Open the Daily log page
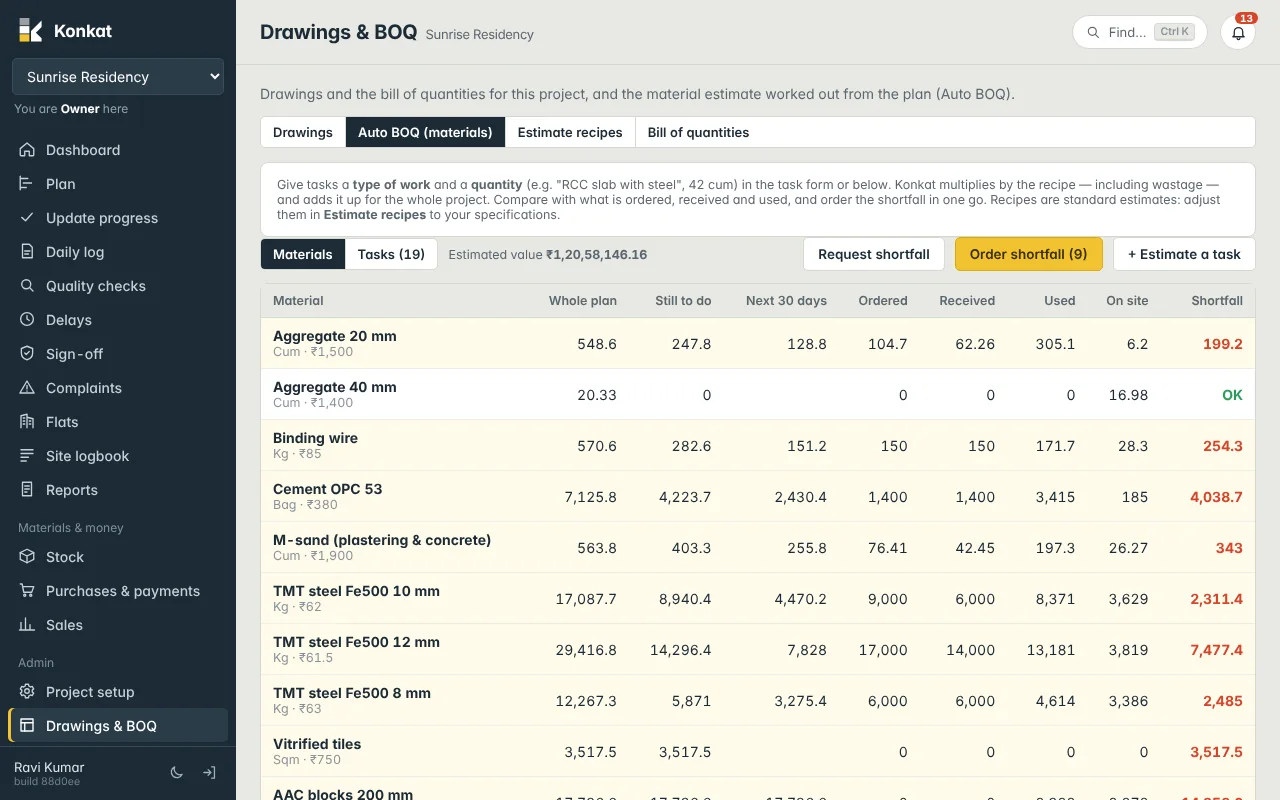Screen dimensions: 1280x800 pos(118,252)
